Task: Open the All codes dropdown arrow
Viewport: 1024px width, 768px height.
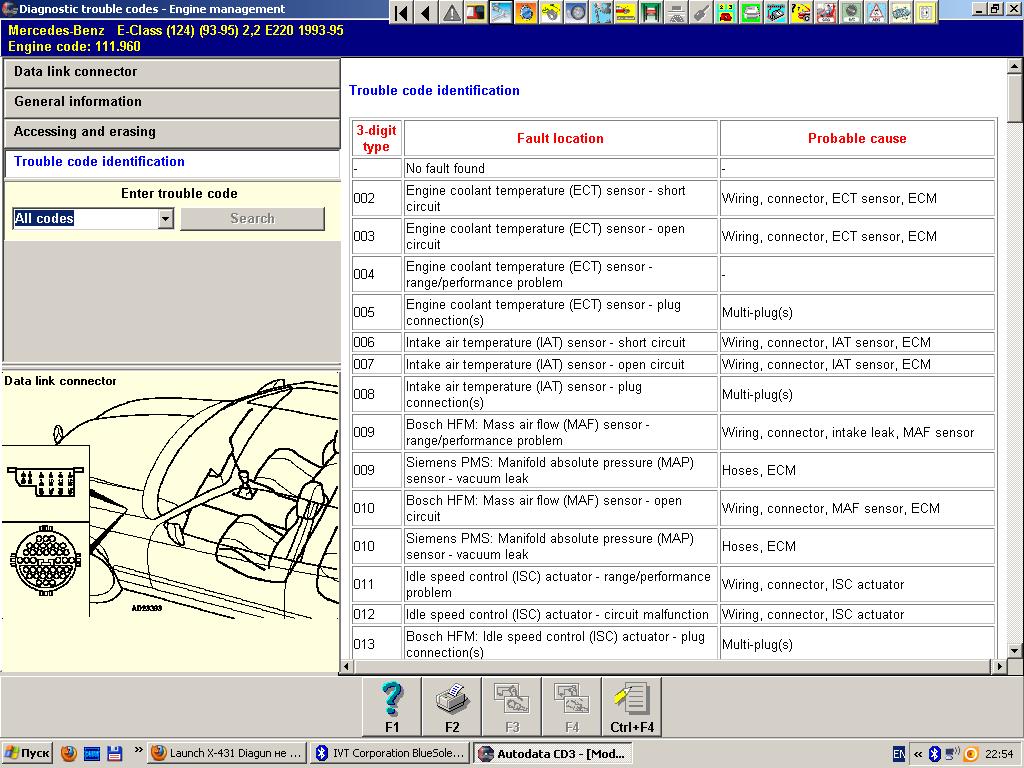Action: 165,219
